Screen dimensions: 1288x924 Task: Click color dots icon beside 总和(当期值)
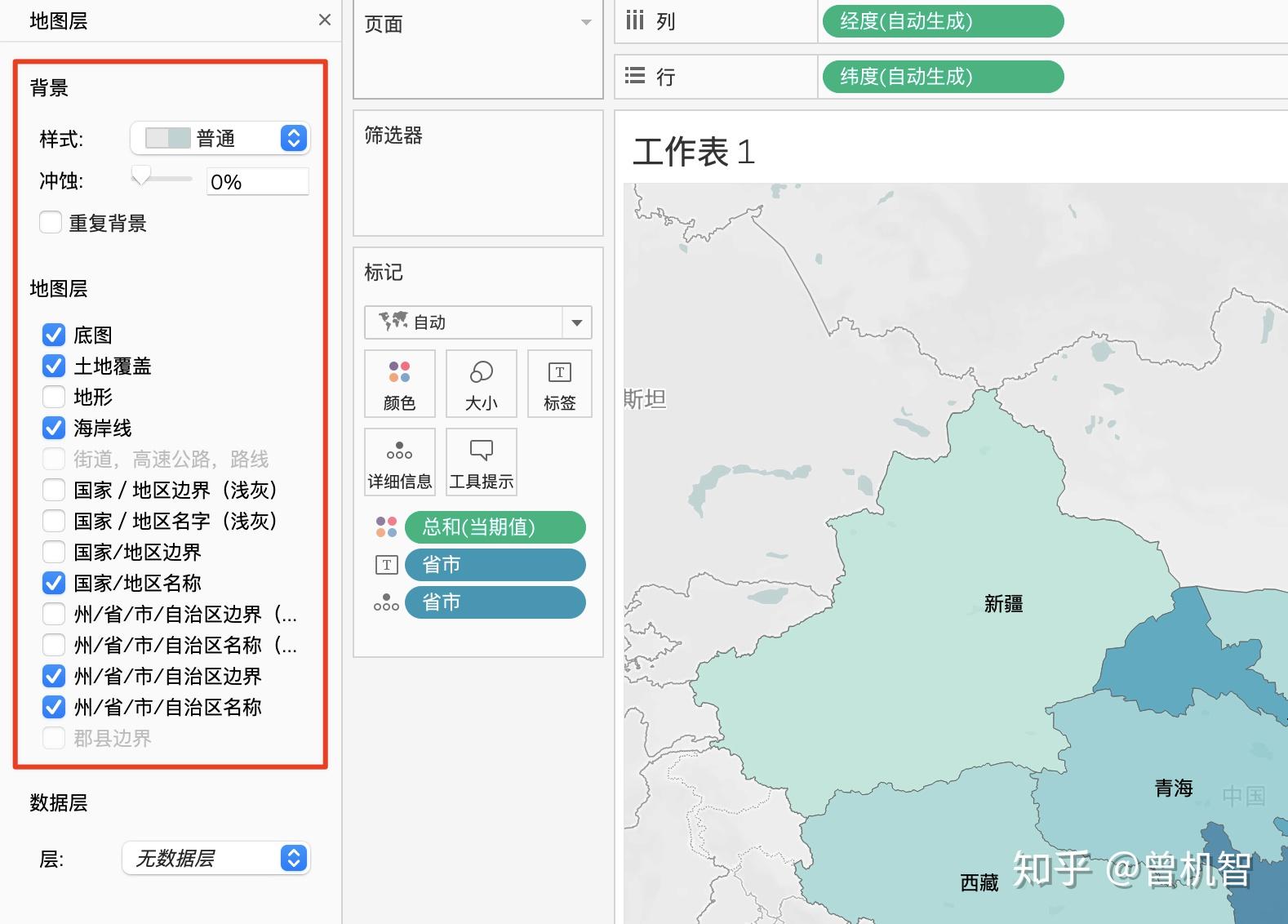tap(386, 526)
